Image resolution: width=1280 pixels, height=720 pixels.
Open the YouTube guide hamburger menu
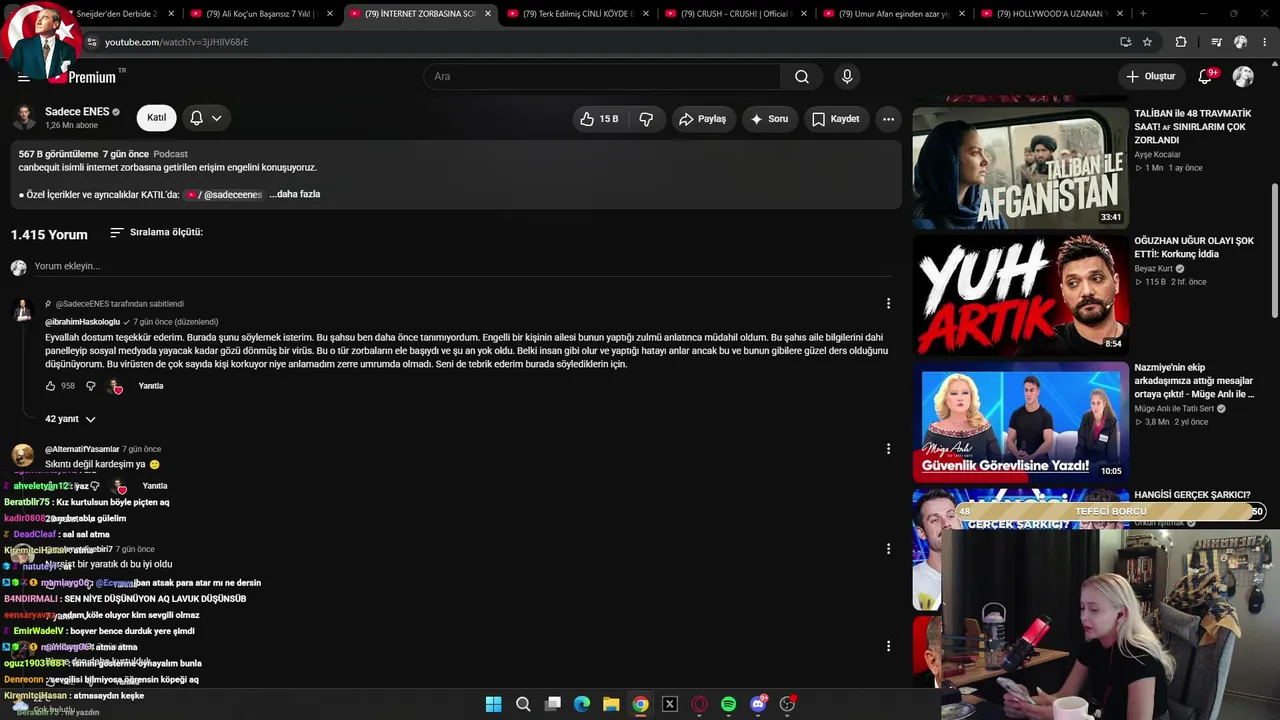pyautogui.click(x=24, y=77)
